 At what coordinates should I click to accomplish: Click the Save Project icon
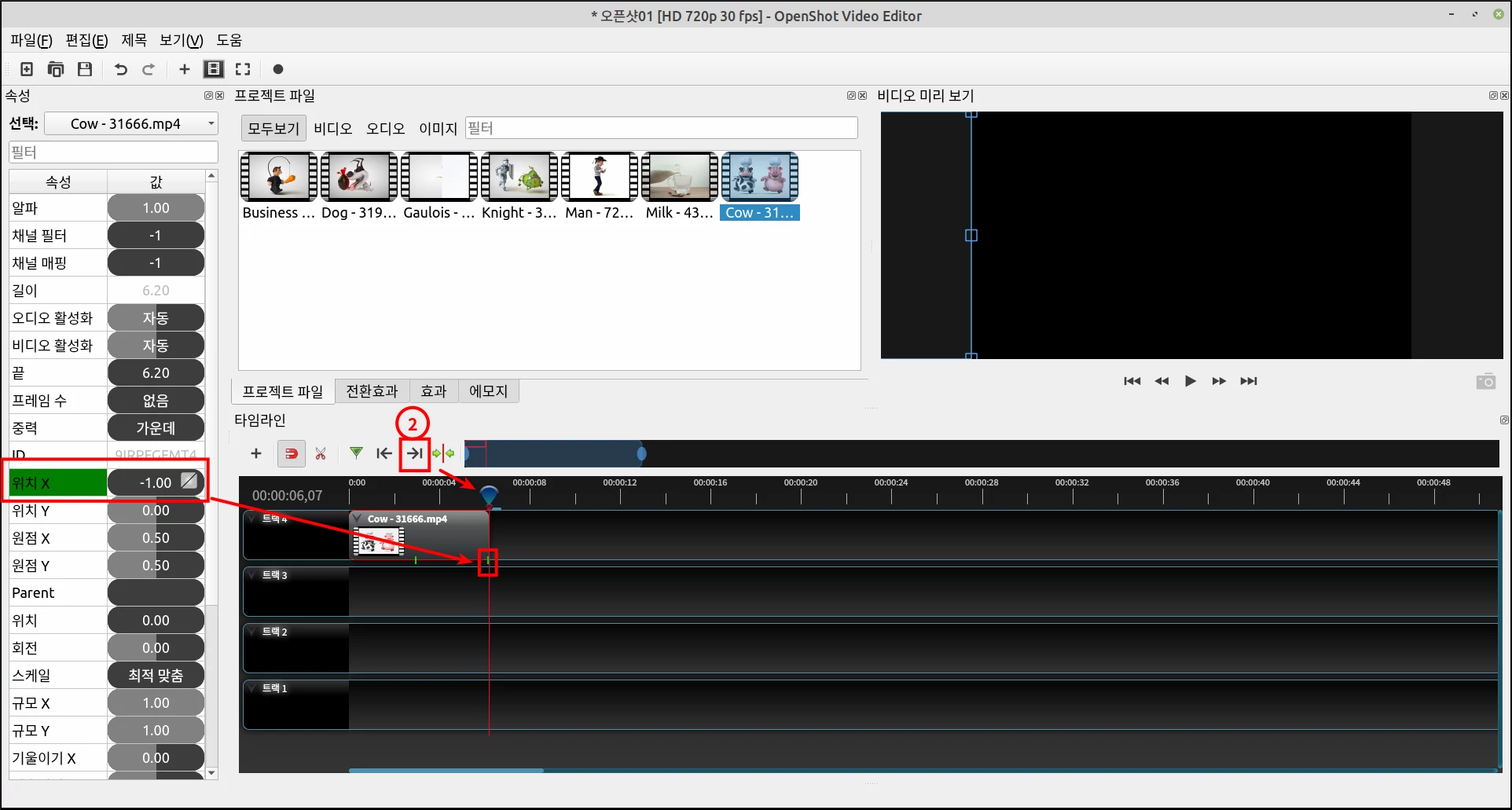pyautogui.click(x=85, y=69)
